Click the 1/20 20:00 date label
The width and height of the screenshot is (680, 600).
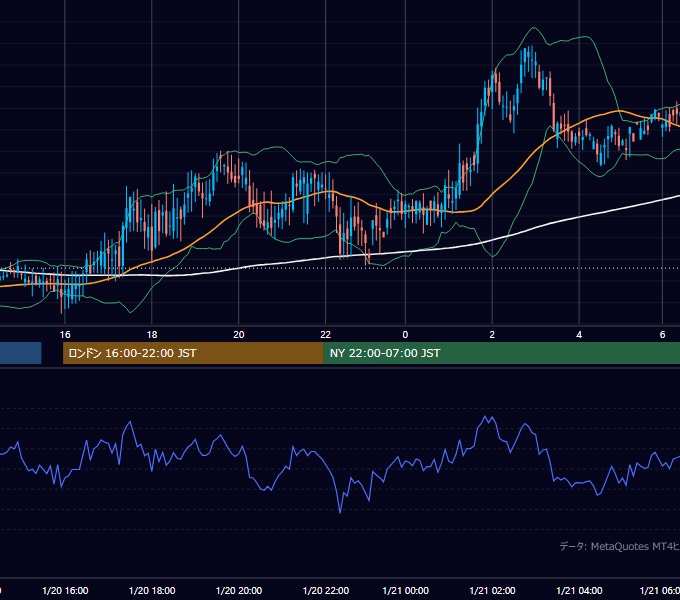point(239,590)
